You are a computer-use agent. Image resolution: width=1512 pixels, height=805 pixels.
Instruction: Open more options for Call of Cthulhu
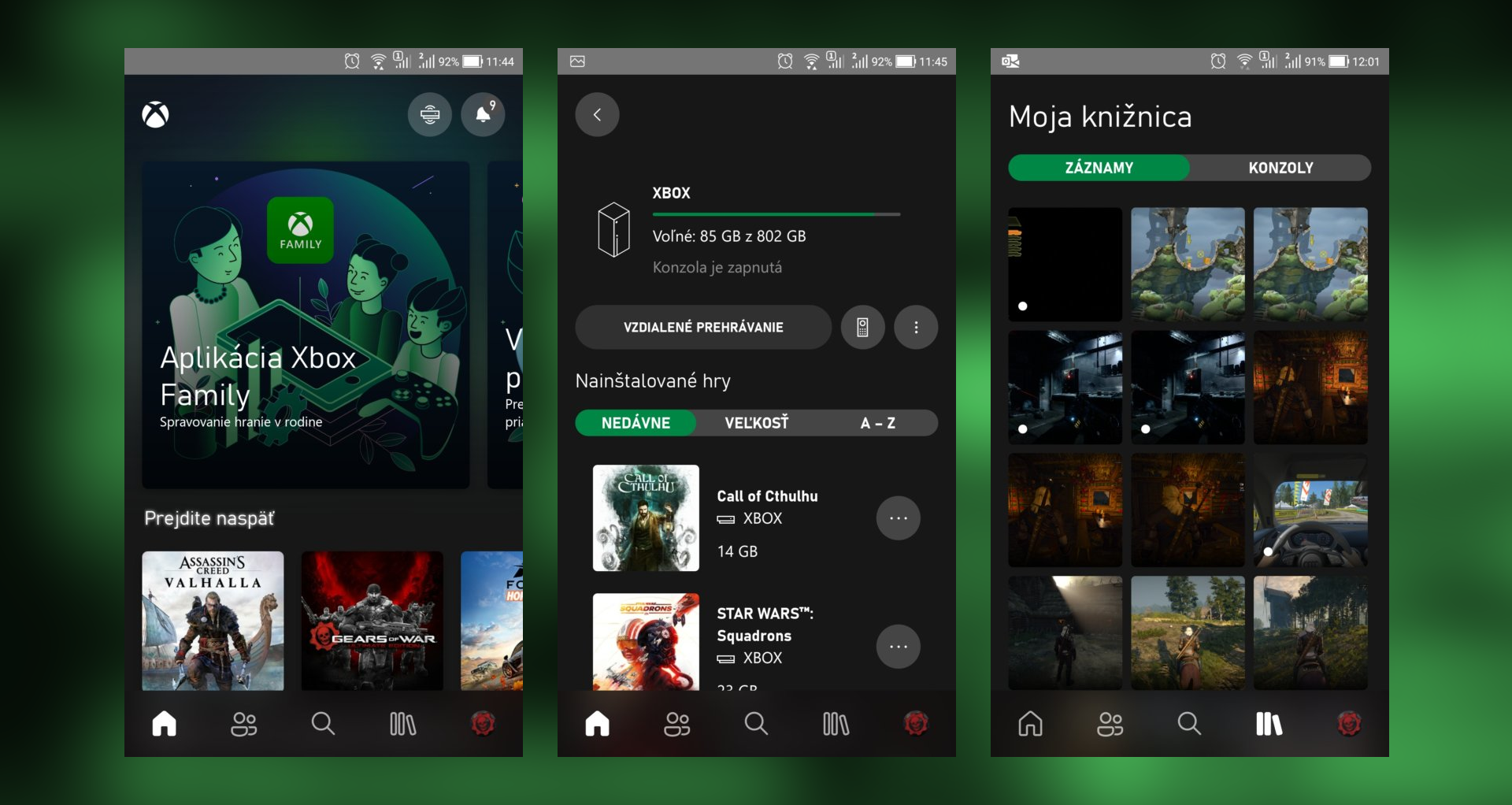pyautogui.click(x=899, y=518)
